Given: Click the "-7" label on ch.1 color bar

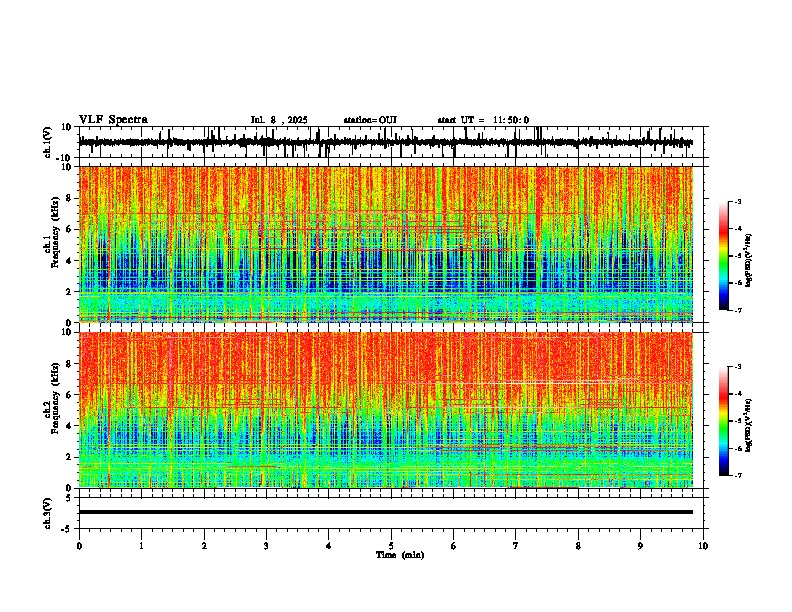Looking at the screenshot, I should (738, 310).
